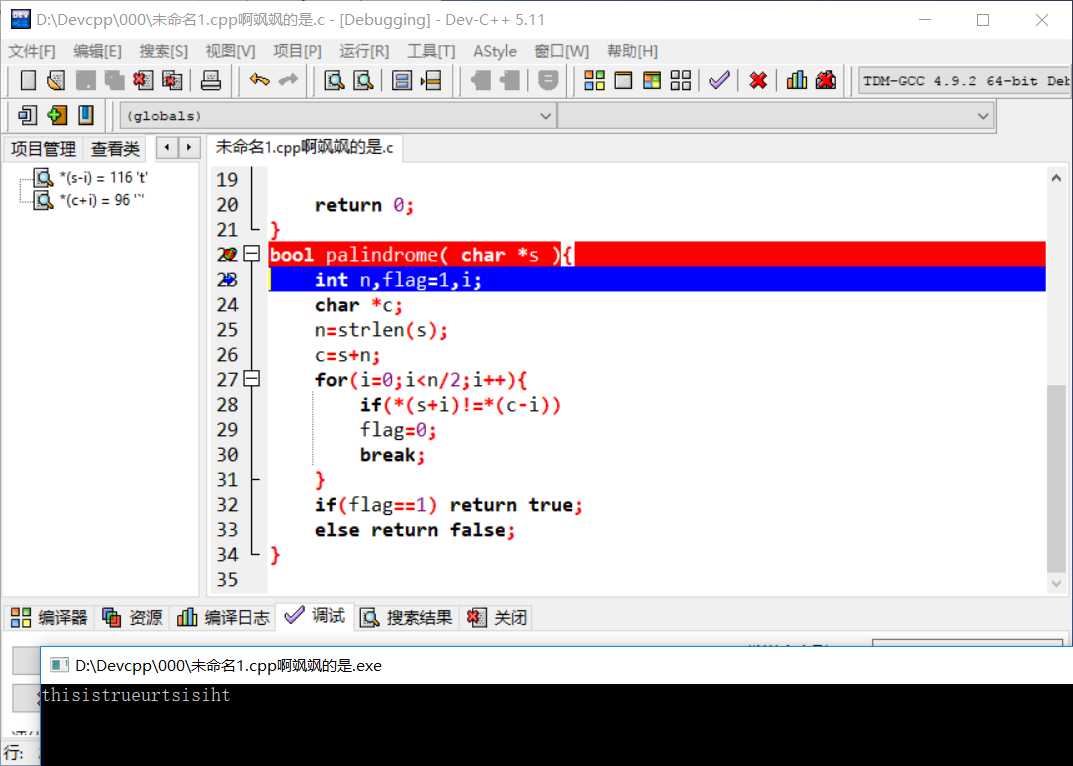1073x766 pixels.
Task: Open Find with the magnifier toolbar icon
Action: 334,81
